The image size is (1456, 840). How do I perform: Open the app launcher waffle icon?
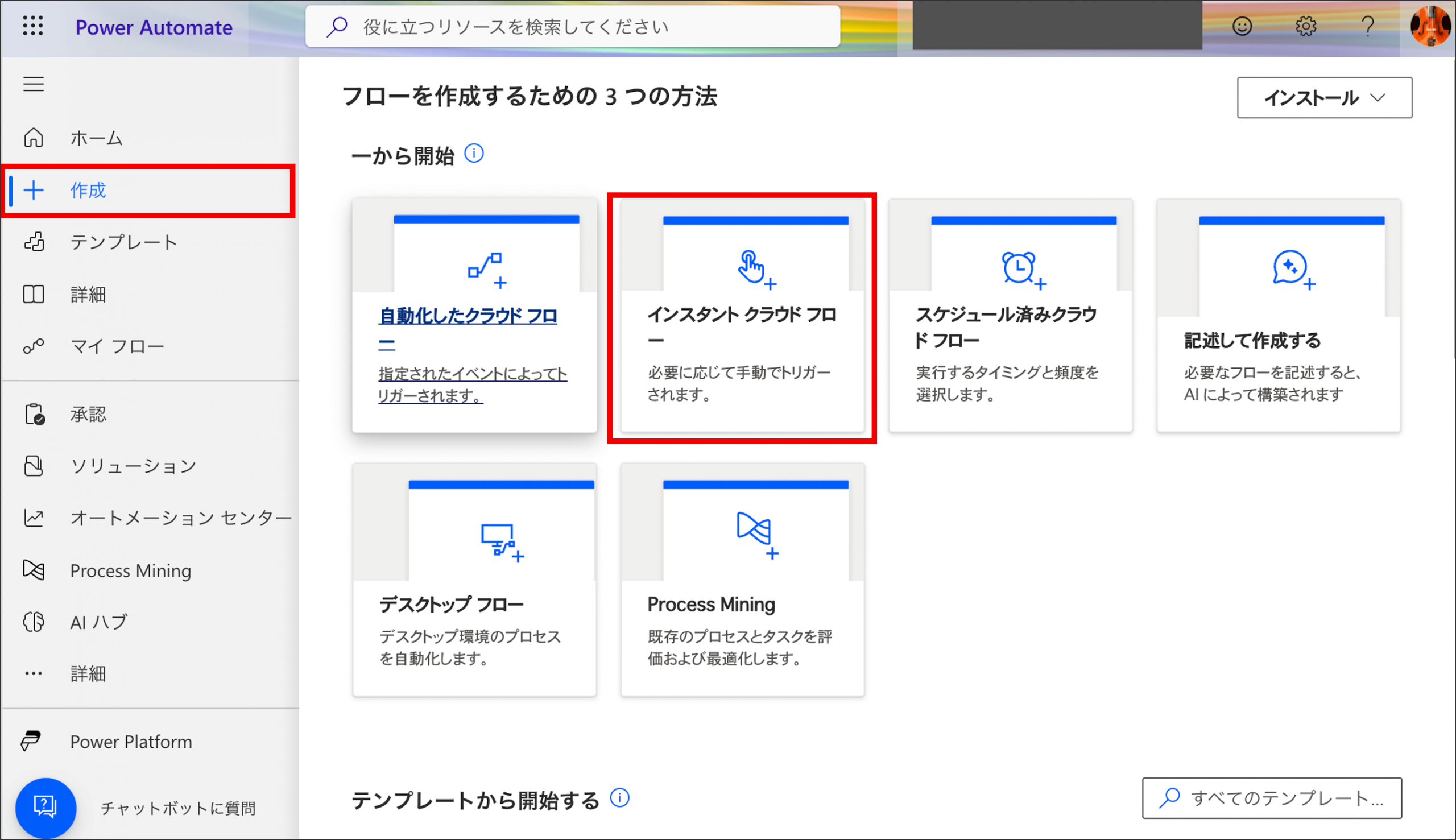[33, 26]
